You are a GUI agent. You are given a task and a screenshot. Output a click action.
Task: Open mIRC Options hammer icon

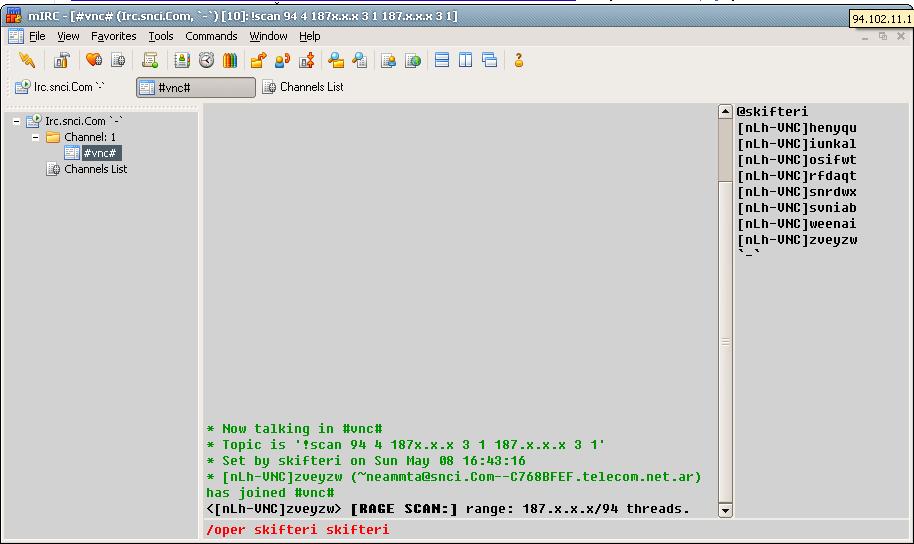61,60
